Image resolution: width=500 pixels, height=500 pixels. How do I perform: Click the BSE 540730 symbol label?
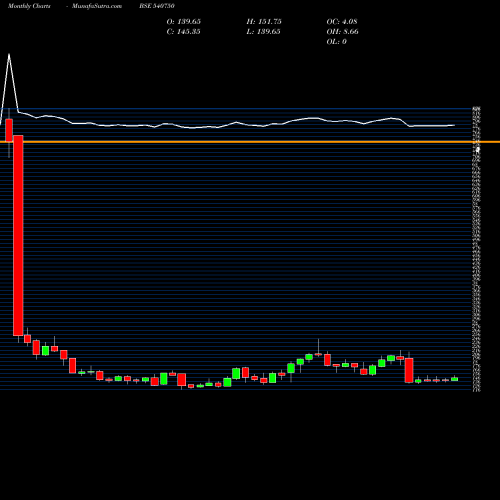157,6
